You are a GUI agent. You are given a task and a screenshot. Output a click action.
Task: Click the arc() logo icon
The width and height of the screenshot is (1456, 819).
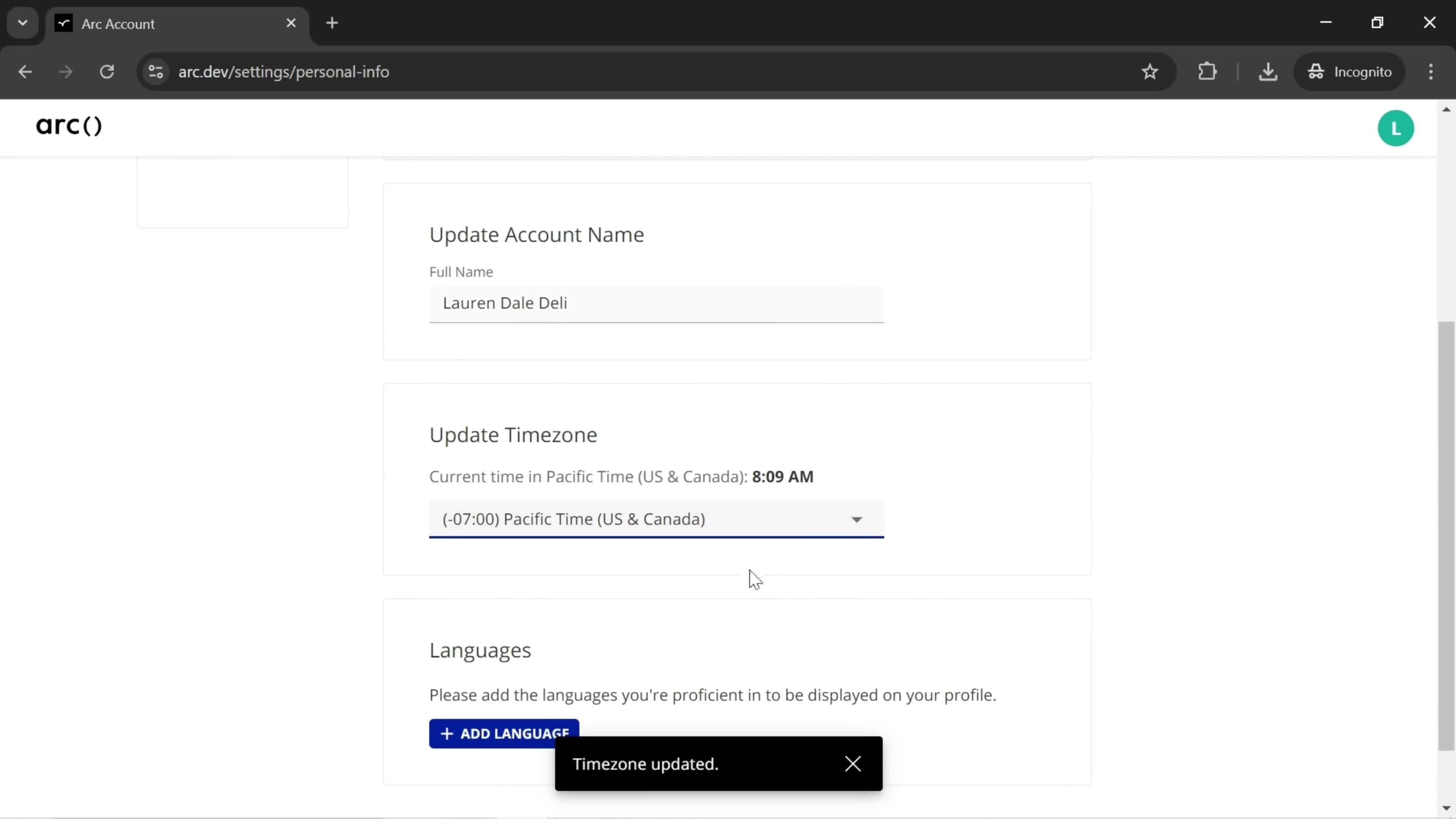pyautogui.click(x=68, y=125)
